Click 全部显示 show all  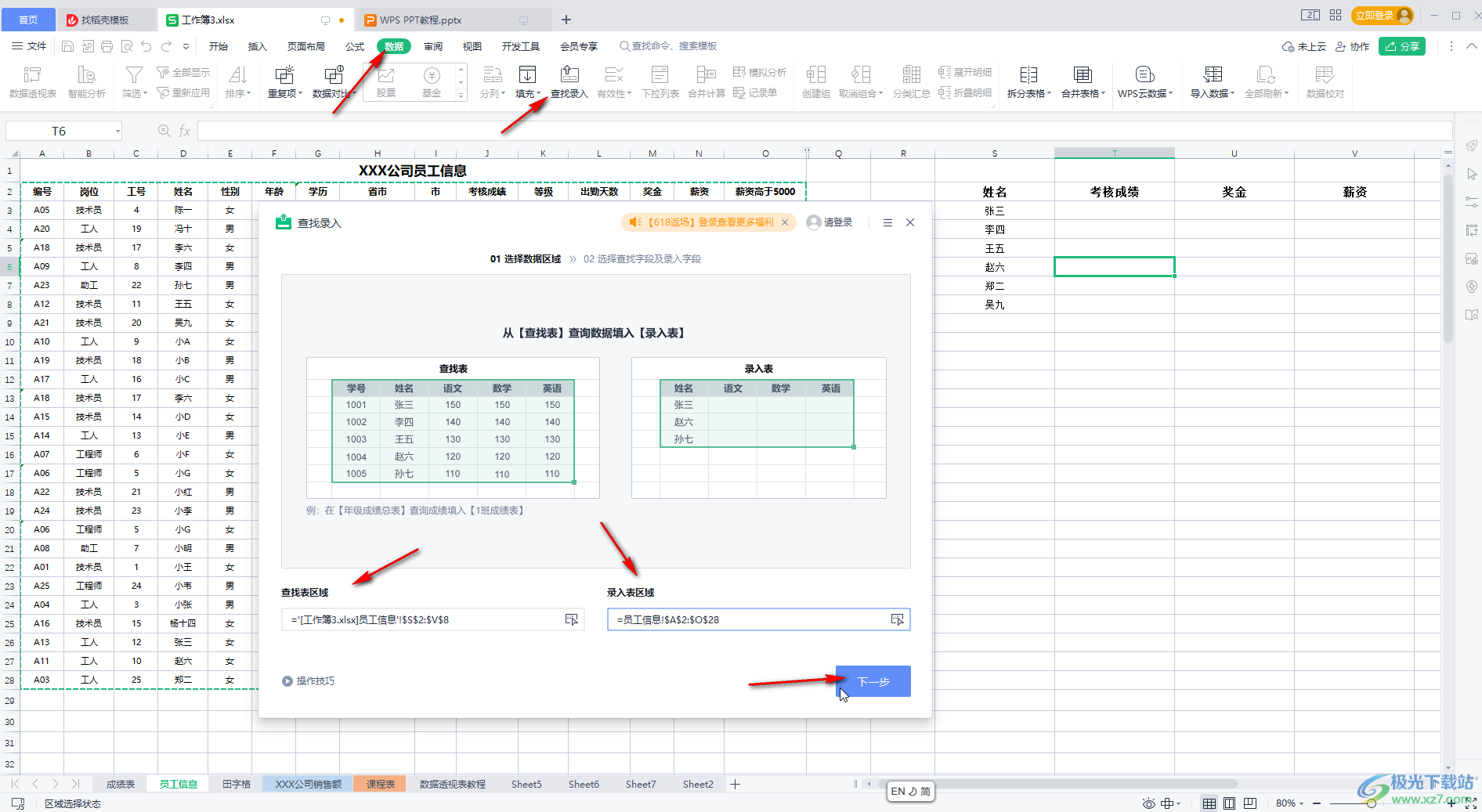183,72
